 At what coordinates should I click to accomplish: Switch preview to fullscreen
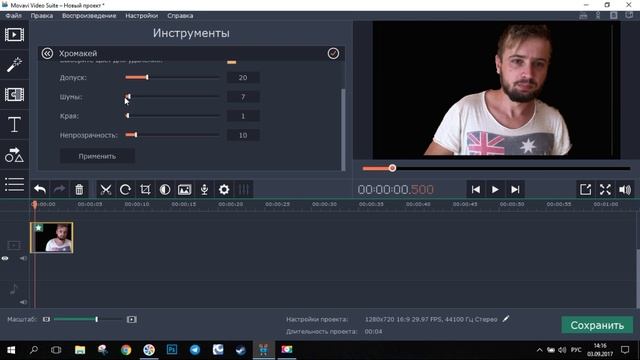pos(605,189)
